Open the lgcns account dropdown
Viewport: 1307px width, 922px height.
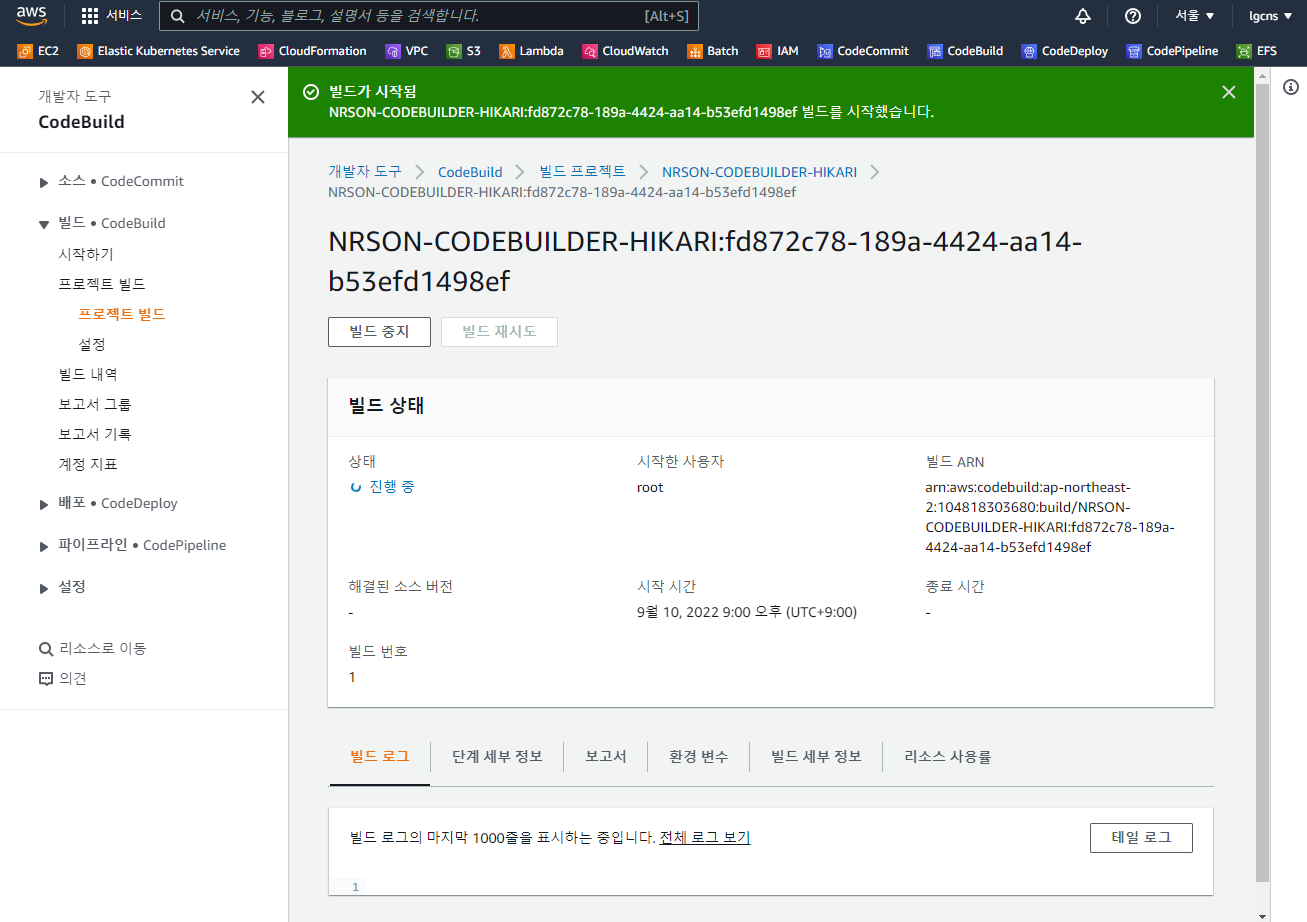1270,16
